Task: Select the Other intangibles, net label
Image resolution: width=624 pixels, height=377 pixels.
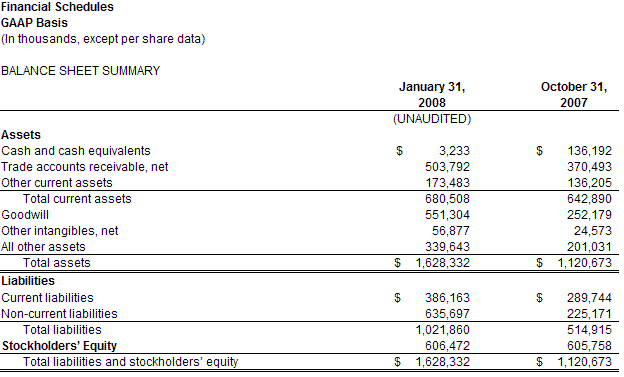Action: pyautogui.click(x=60, y=231)
